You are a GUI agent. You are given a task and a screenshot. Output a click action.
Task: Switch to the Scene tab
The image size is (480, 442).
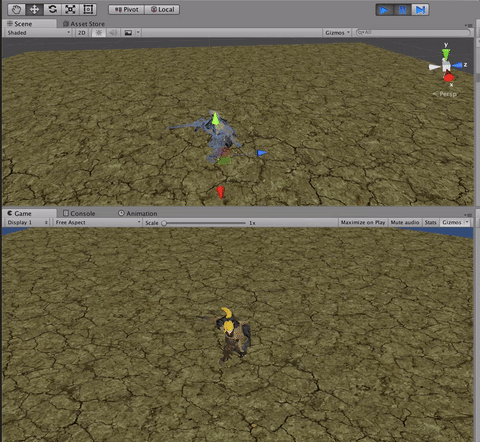(29, 24)
